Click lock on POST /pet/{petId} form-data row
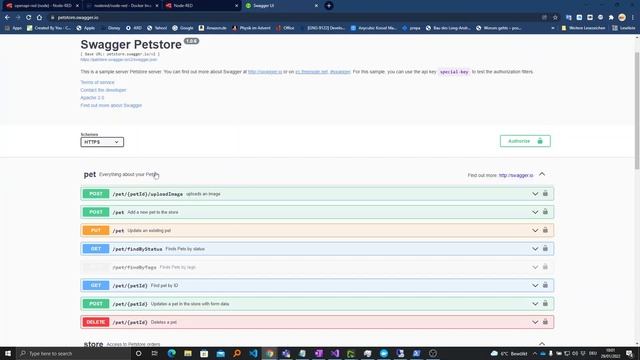 pyautogui.click(x=545, y=304)
